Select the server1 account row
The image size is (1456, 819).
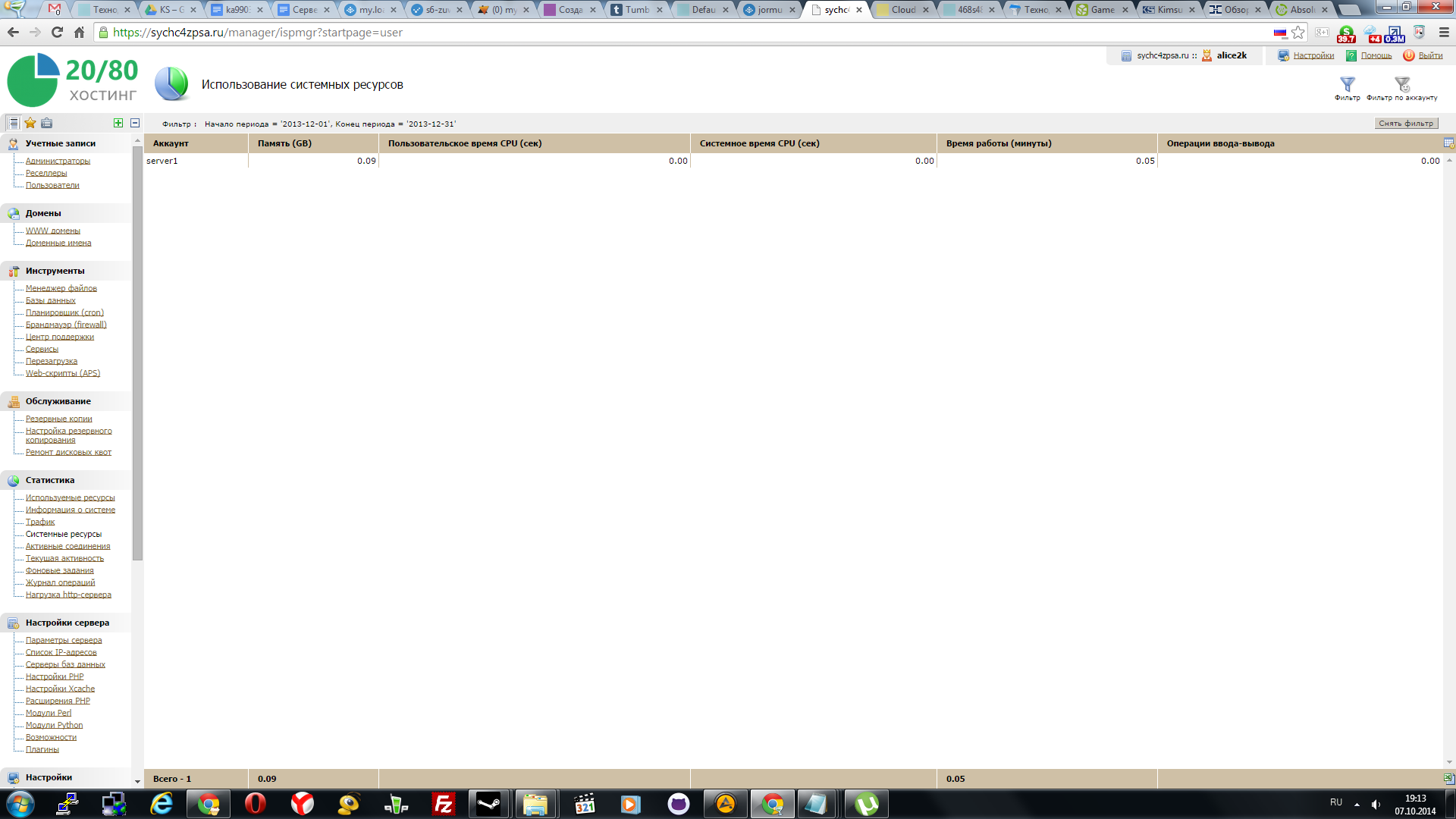point(162,161)
